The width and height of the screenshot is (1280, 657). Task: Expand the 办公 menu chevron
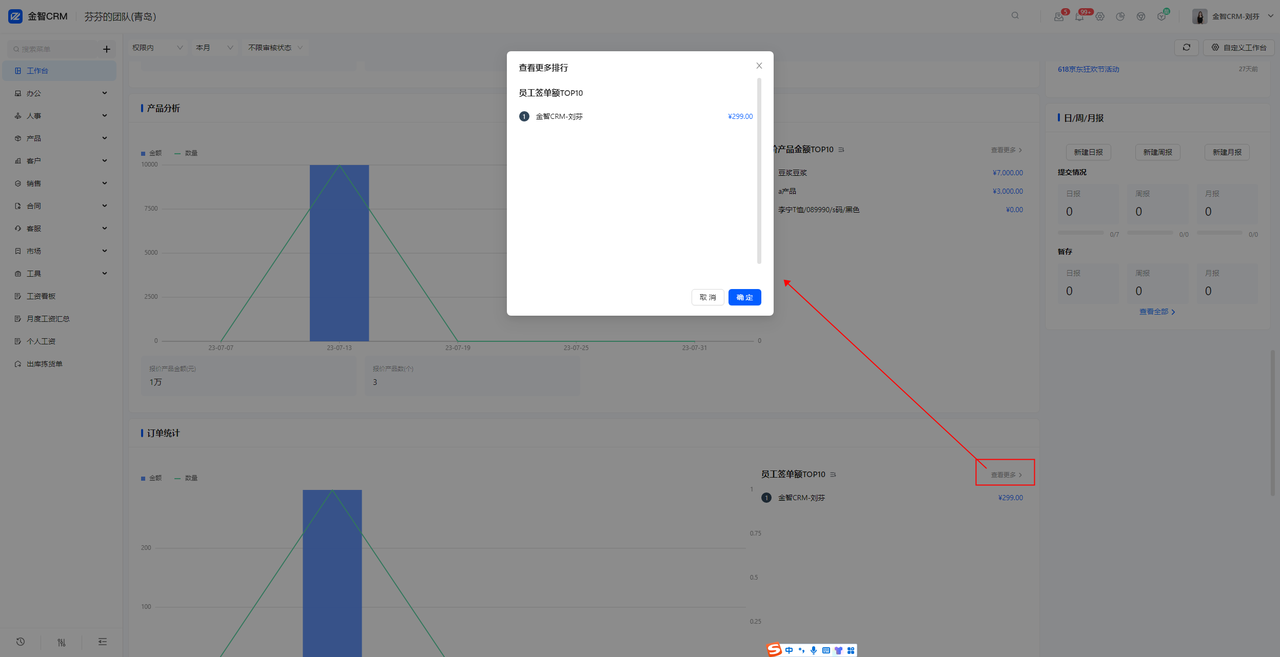(105, 93)
